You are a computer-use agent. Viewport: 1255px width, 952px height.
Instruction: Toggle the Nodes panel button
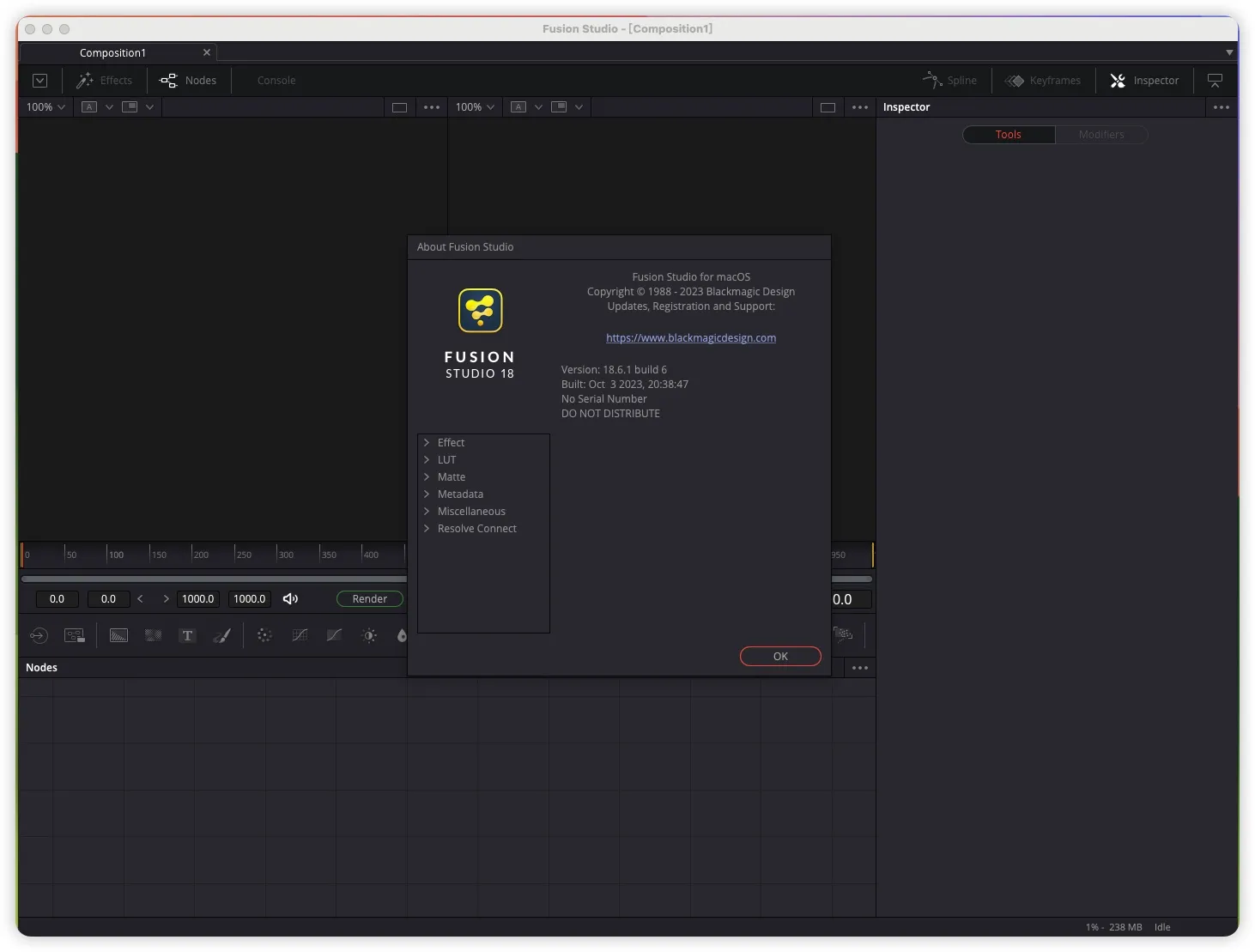coord(188,81)
